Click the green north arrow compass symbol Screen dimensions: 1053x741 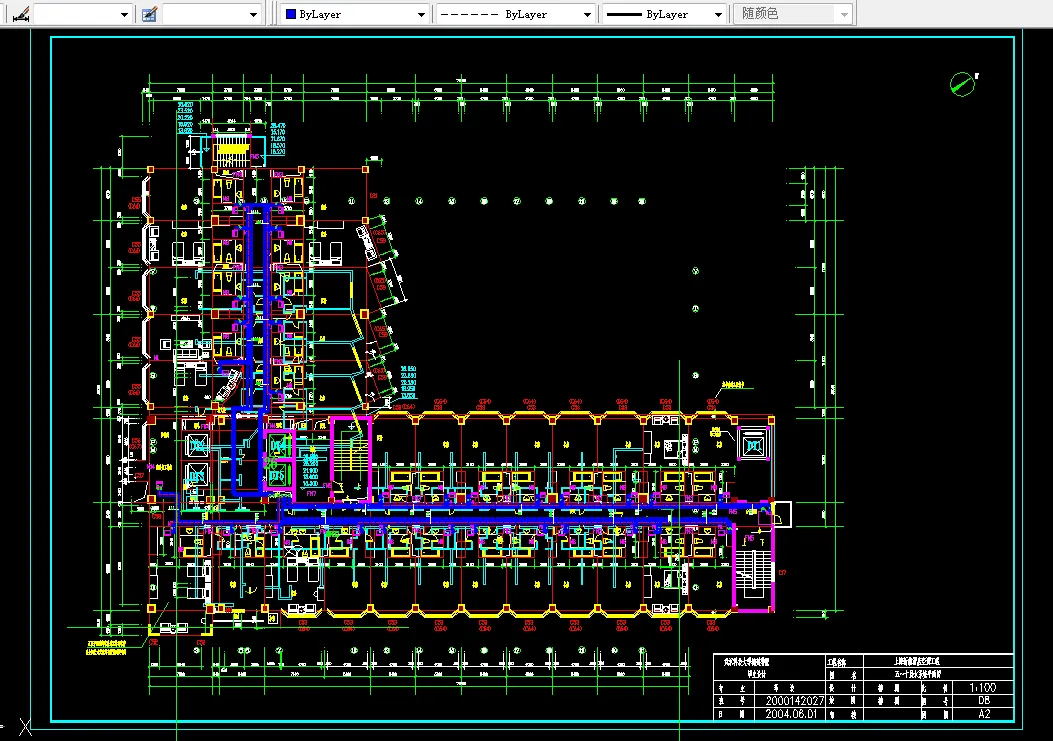coord(963,84)
